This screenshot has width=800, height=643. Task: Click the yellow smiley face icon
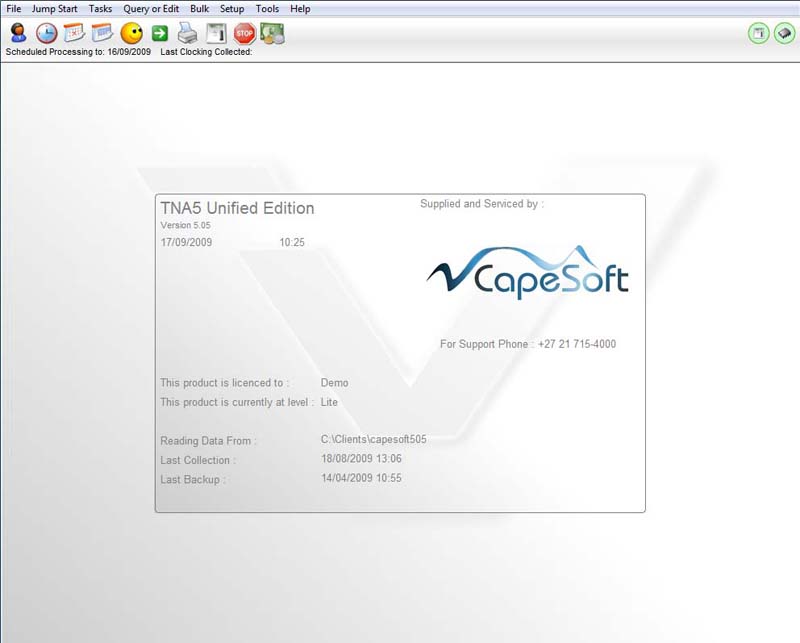(x=131, y=33)
